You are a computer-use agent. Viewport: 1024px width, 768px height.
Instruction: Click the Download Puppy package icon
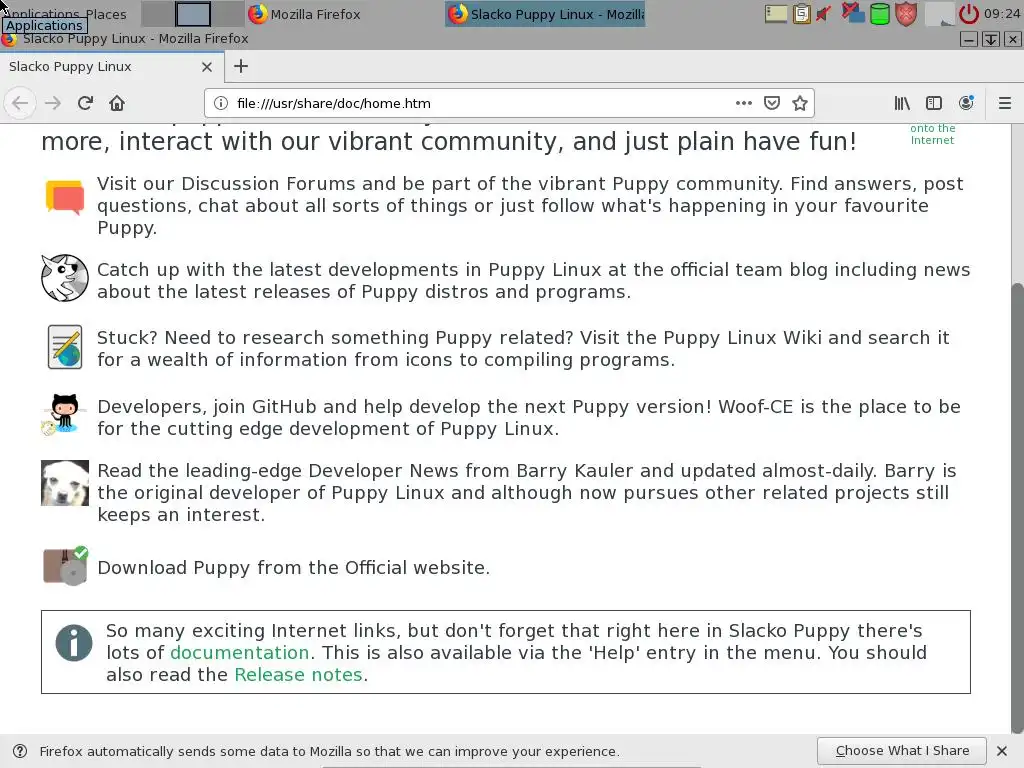click(65, 566)
